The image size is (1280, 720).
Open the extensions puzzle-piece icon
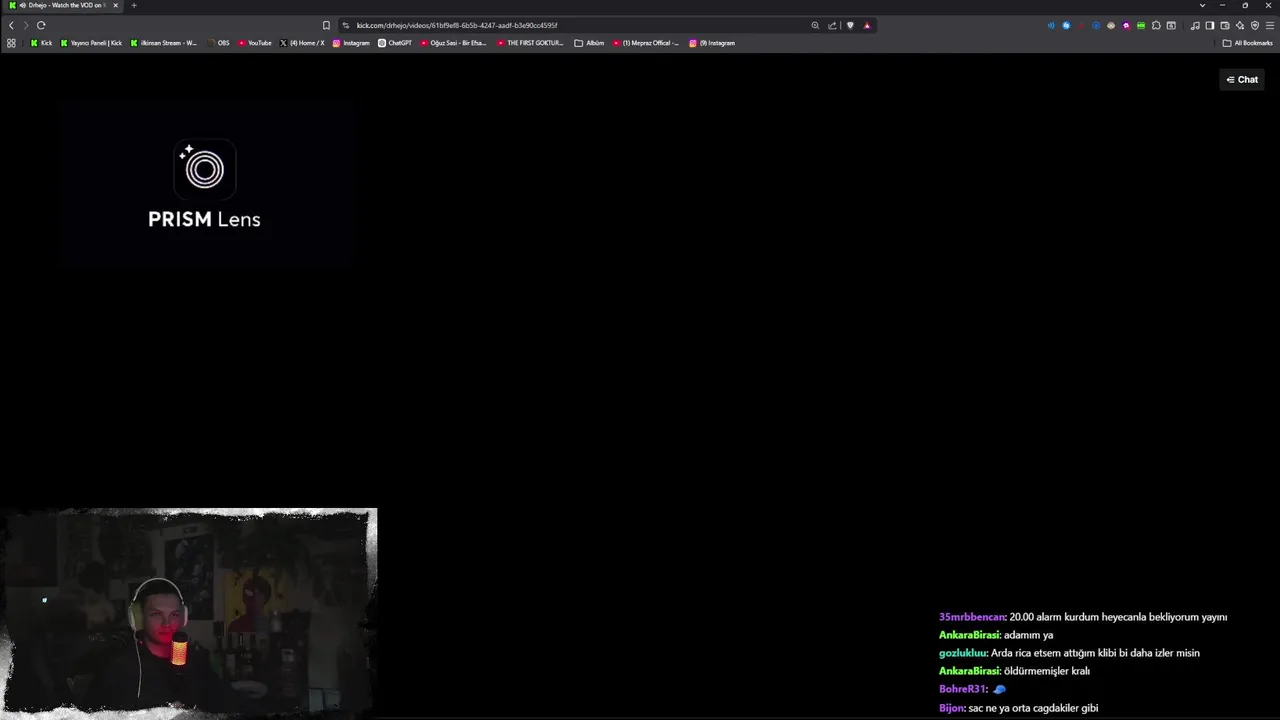pyautogui.click(x=1156, y=25)
